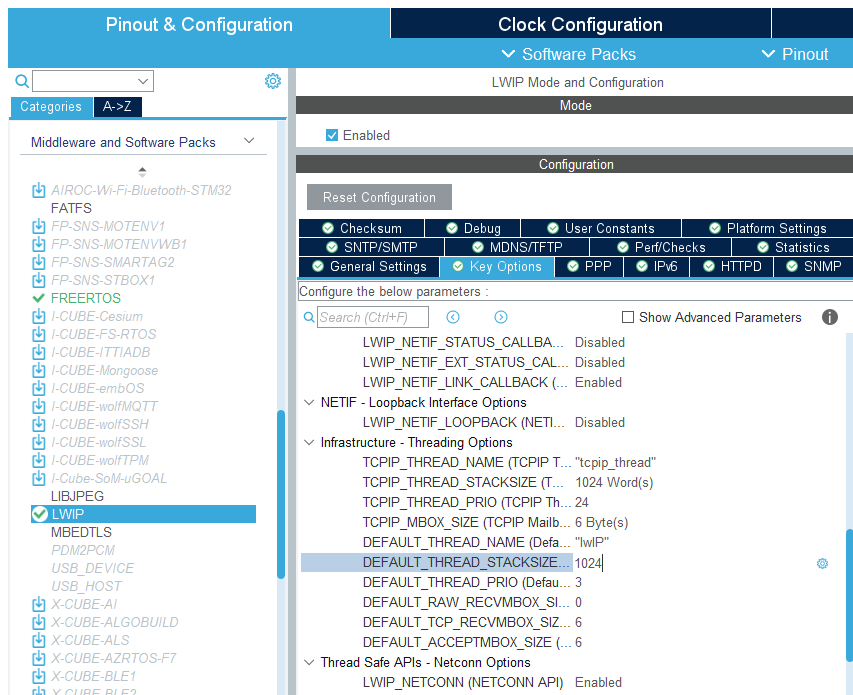
Task: Uncheck the LWIP Enabled checkbox
Action: pos(332,135)
